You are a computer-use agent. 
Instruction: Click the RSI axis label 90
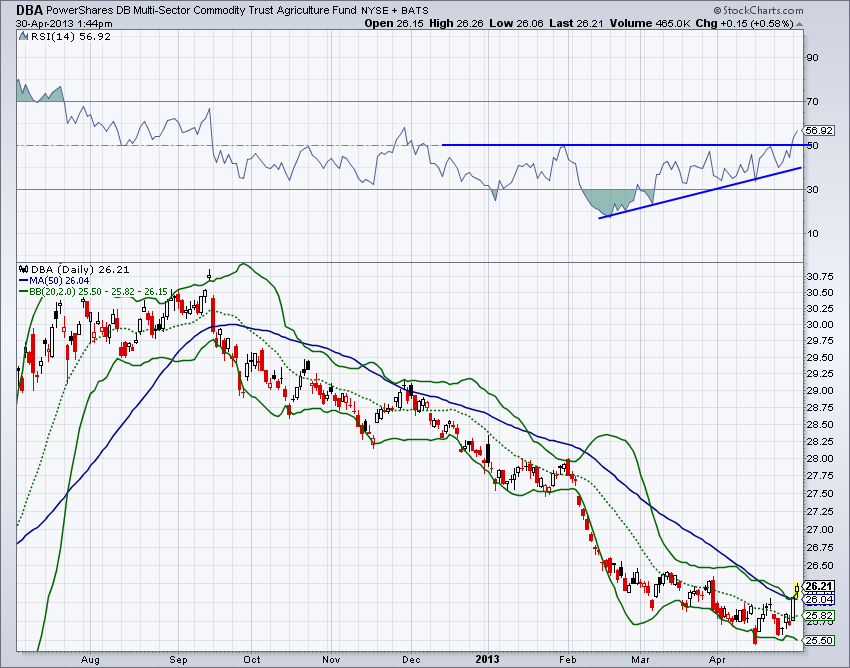tap(813, 57)
